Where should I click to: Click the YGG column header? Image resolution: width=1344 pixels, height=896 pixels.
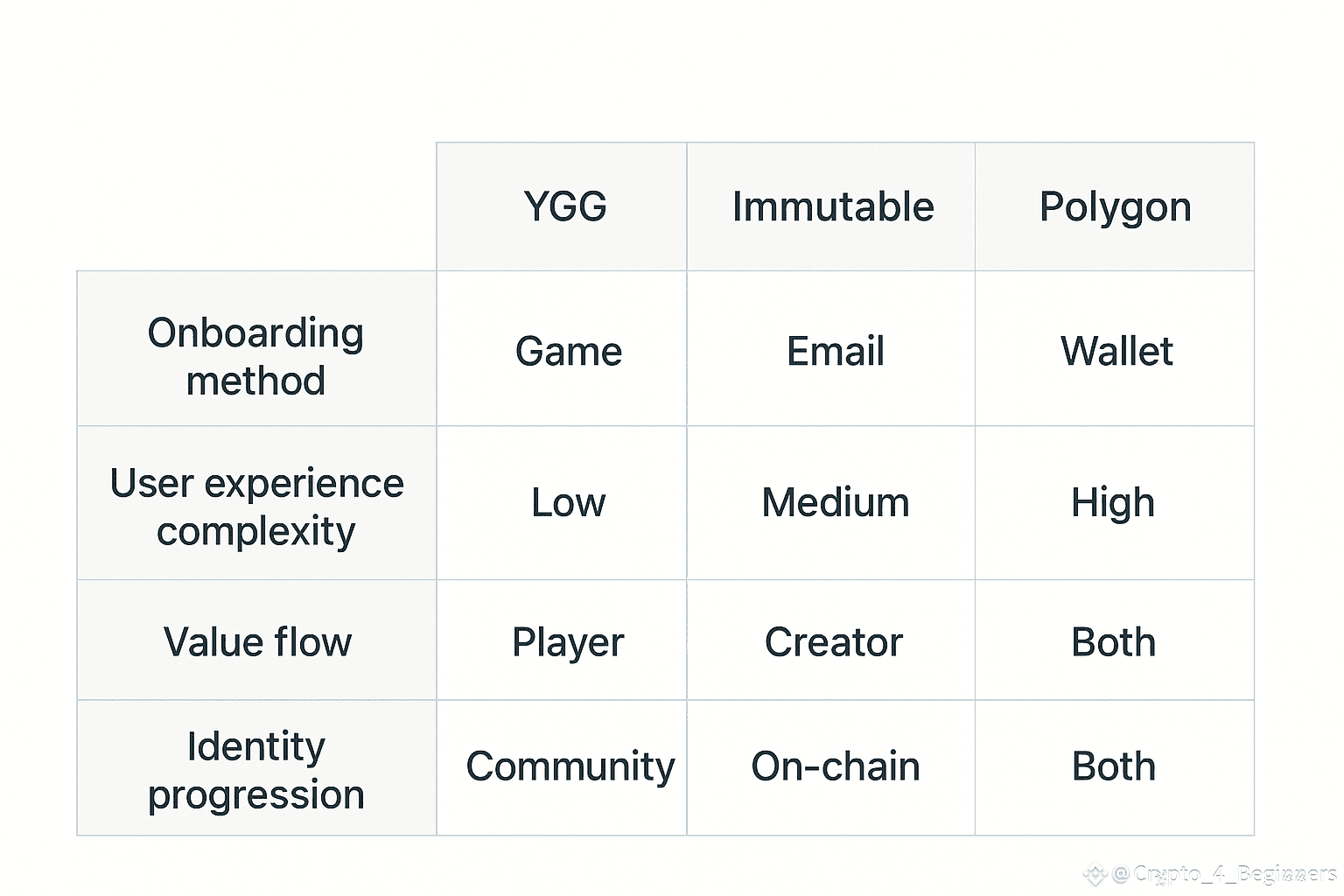564,207
